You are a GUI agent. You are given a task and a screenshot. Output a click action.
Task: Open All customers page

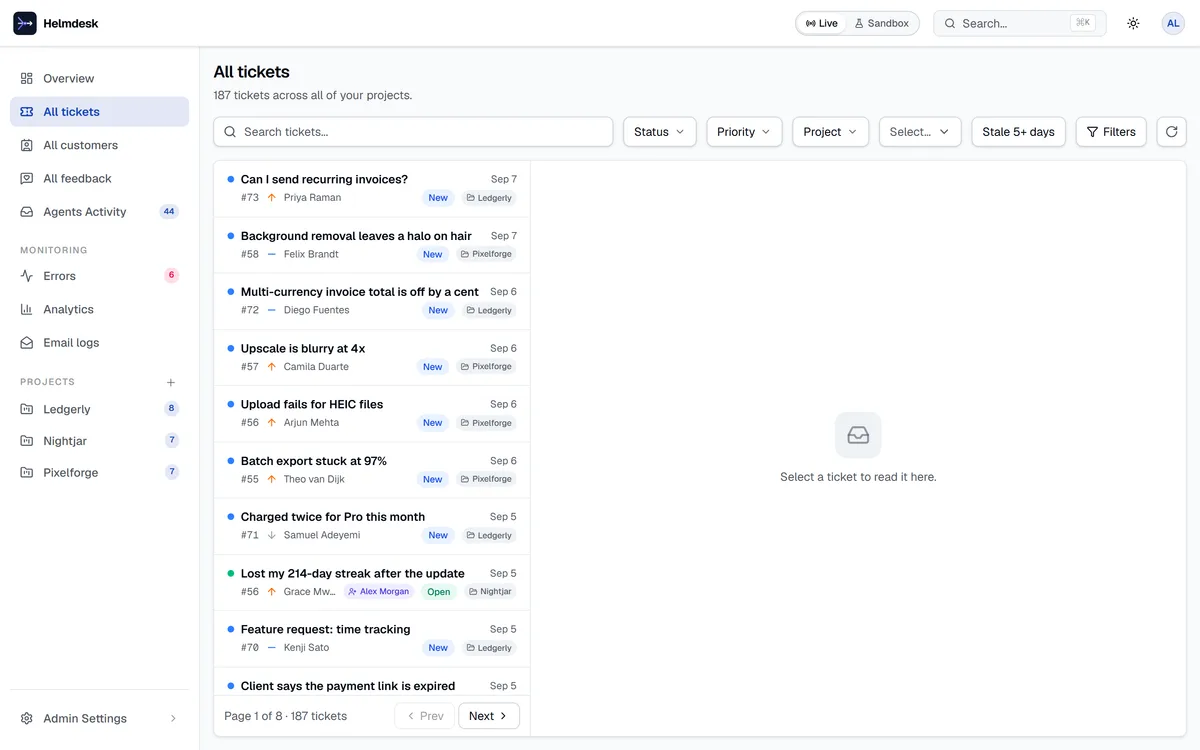pyautogui.click(x=99, y=145)
